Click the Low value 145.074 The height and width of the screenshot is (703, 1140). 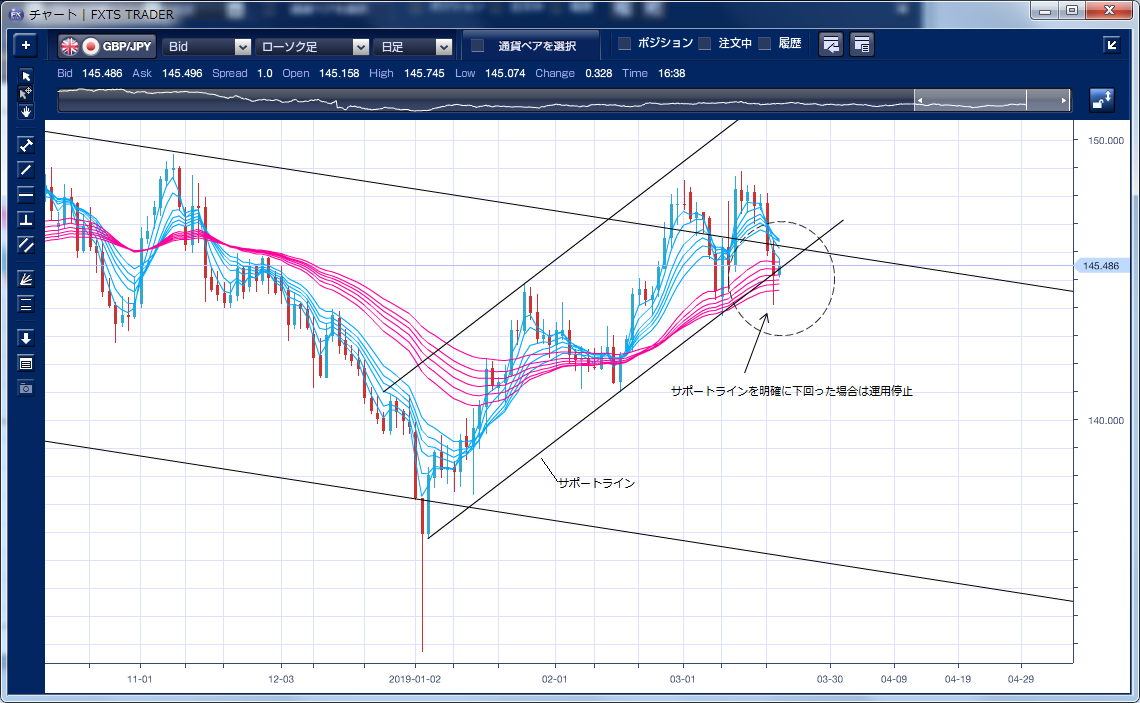[x=505, y=73]
